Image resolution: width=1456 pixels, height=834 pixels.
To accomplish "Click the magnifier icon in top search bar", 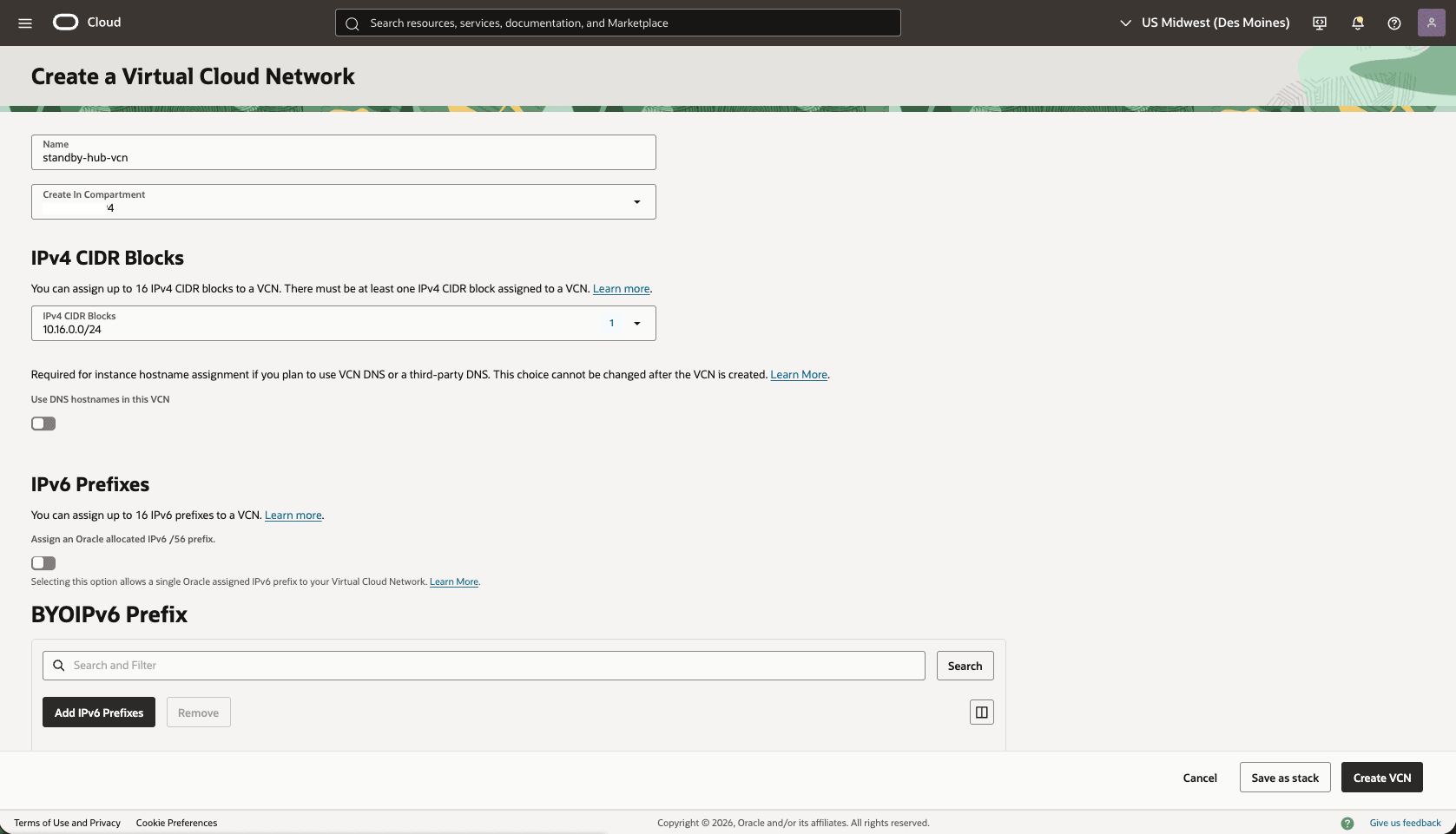I will 352,23.
